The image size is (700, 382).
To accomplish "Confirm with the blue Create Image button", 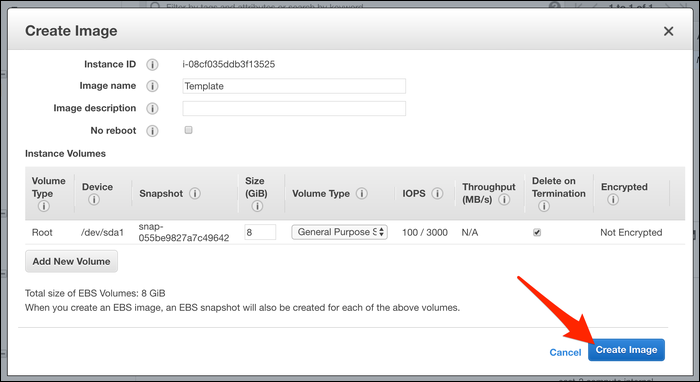I will (x=626, y=350).
